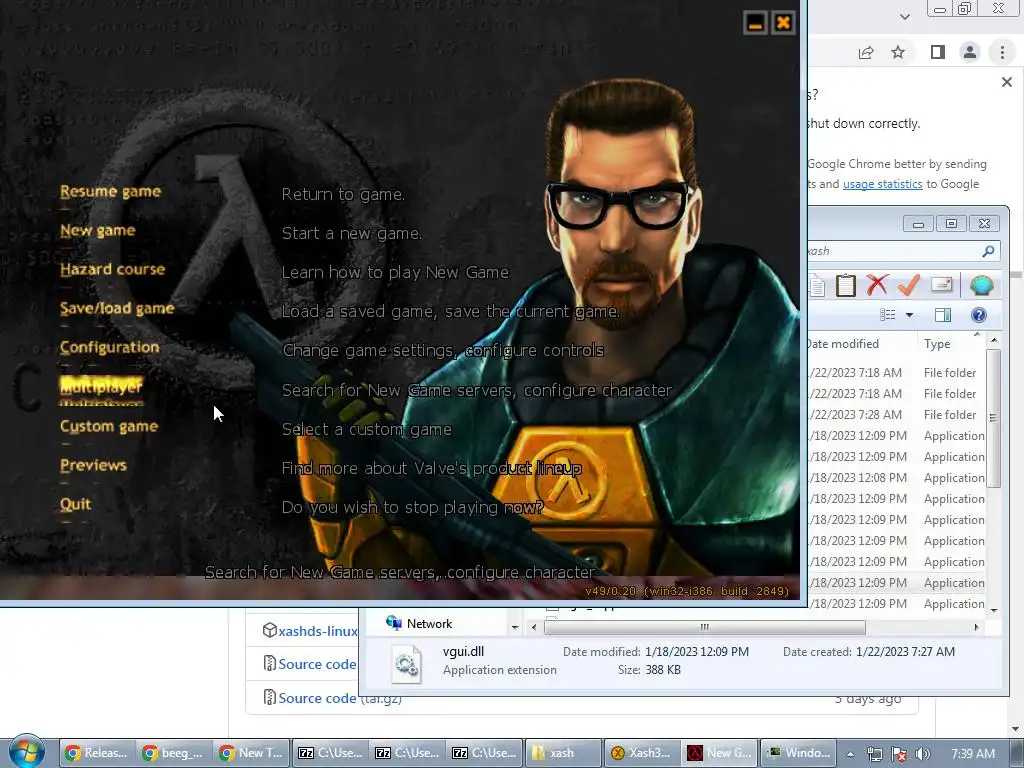Switch to the New G... game taskbar button
The height and width of the screenshot is (768, 1024).
[720, 753]
